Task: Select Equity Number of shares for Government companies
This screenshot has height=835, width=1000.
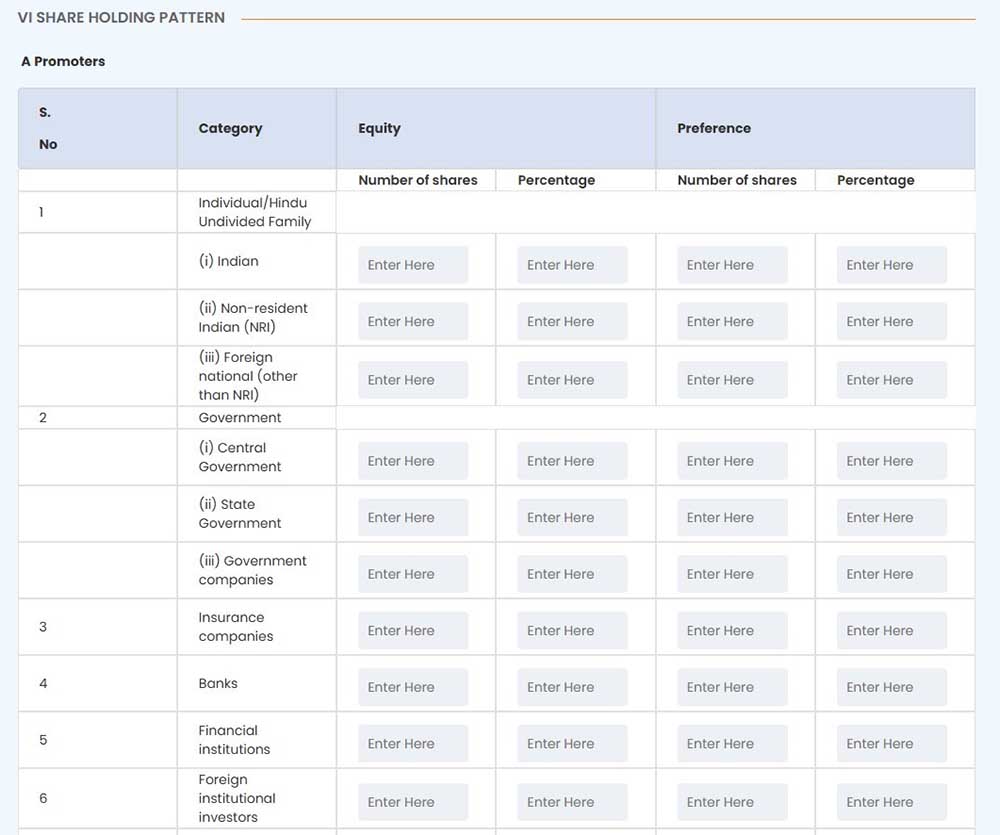Action: [x=413, y=574]
